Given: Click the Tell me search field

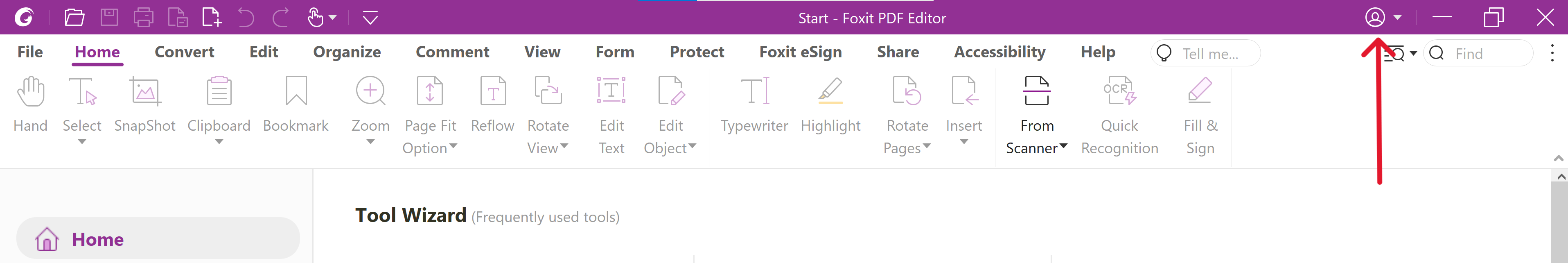Looking at the screenshot, I should (x=1212, y=54).
